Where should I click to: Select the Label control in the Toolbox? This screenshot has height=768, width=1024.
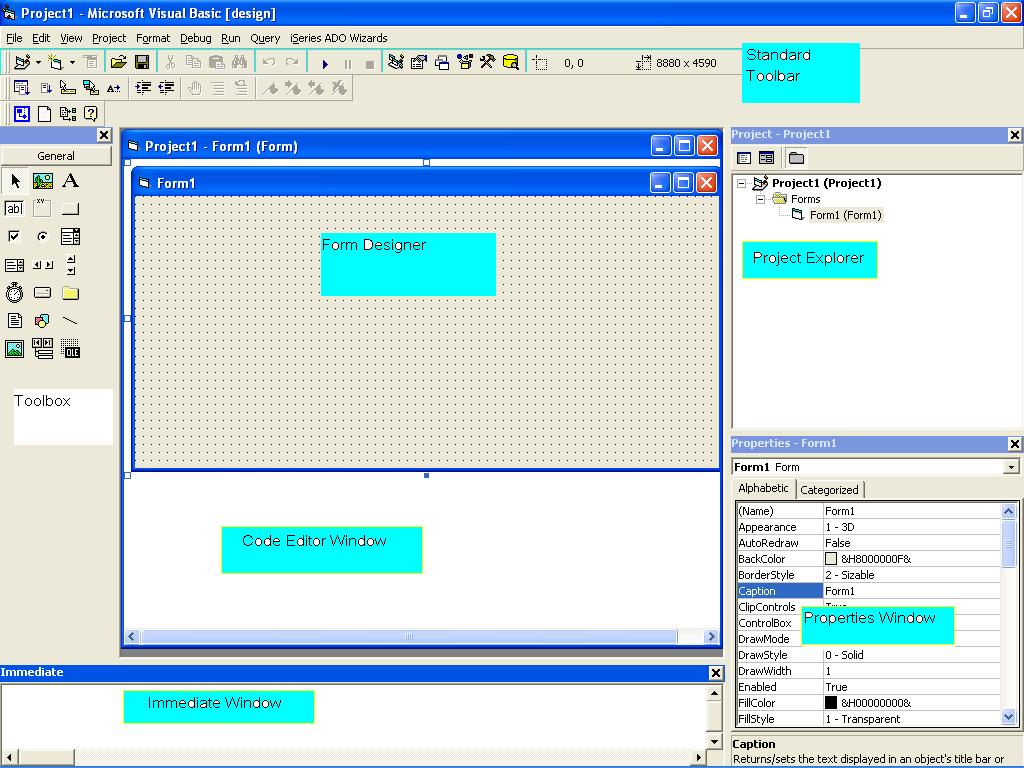[x=71, y=181]
